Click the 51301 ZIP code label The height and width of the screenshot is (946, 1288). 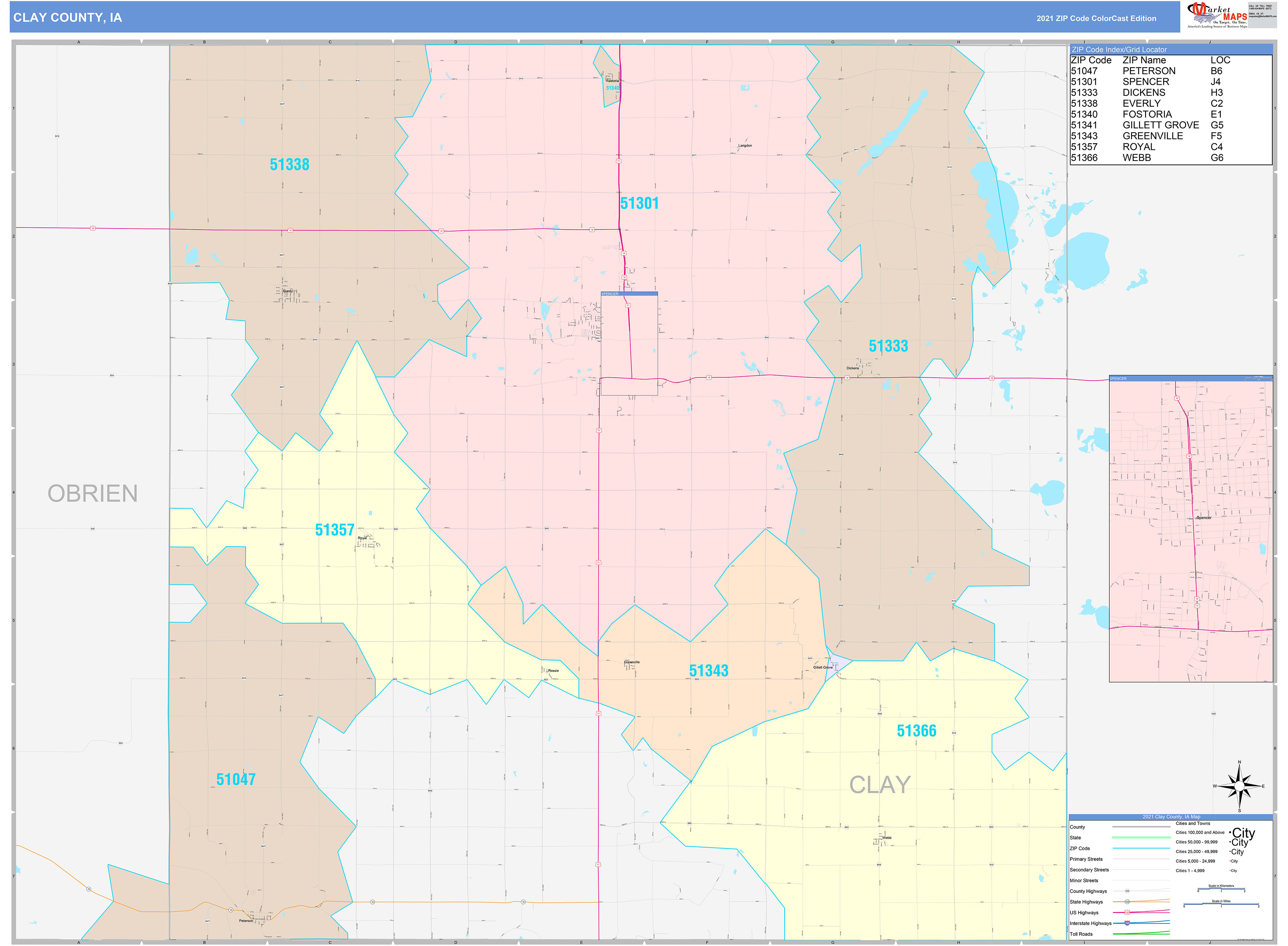coord(639,203)
